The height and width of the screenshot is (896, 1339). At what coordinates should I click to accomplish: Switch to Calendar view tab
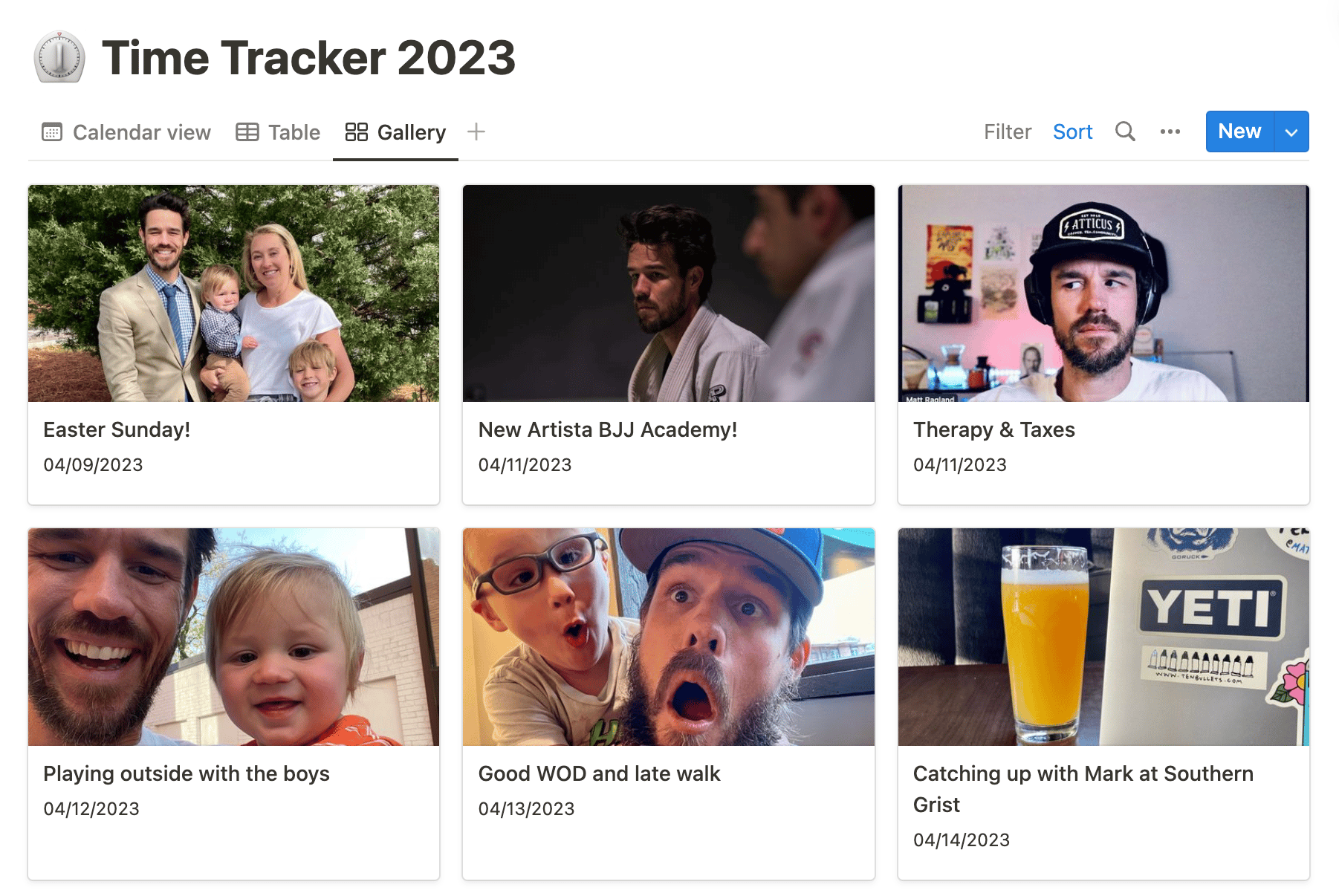(141, 132)
